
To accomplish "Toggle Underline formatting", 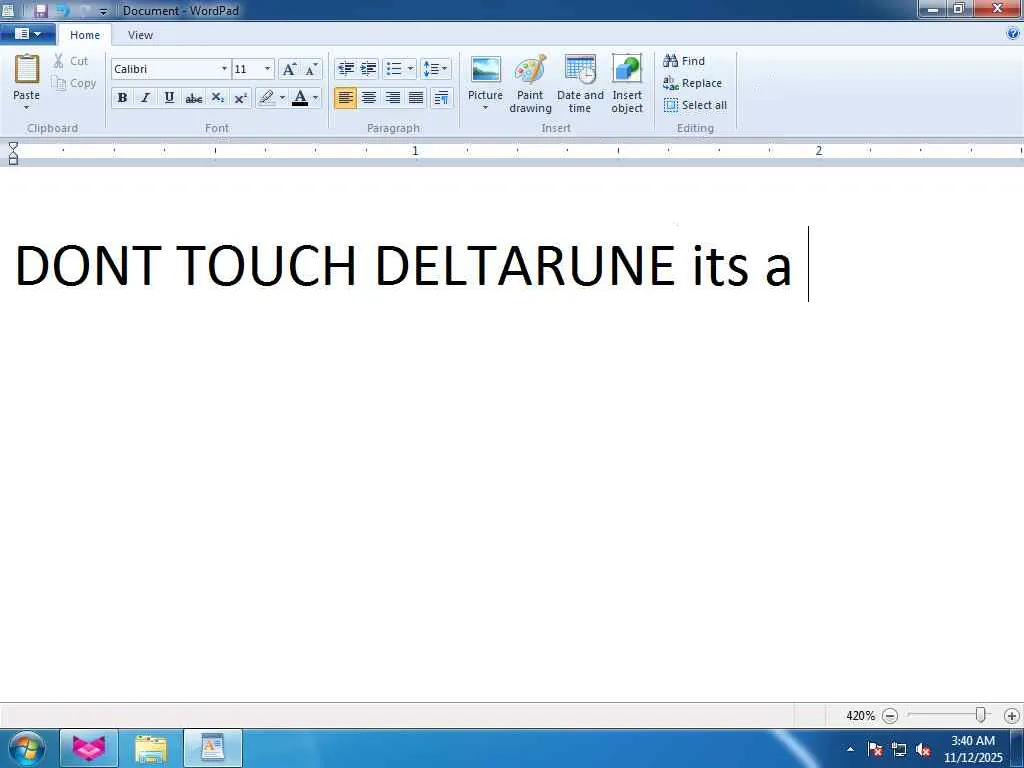I will coord(169,98).
